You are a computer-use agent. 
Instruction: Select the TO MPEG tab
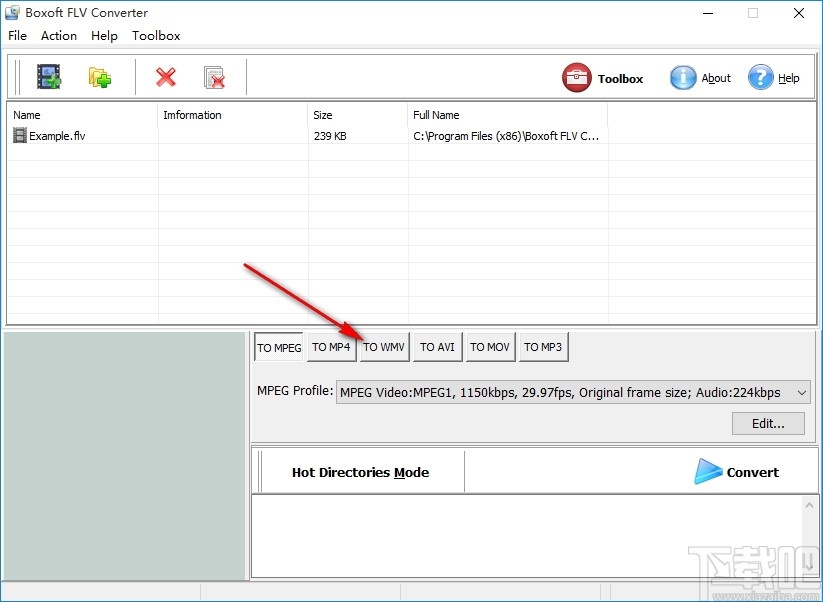point(278,347)
